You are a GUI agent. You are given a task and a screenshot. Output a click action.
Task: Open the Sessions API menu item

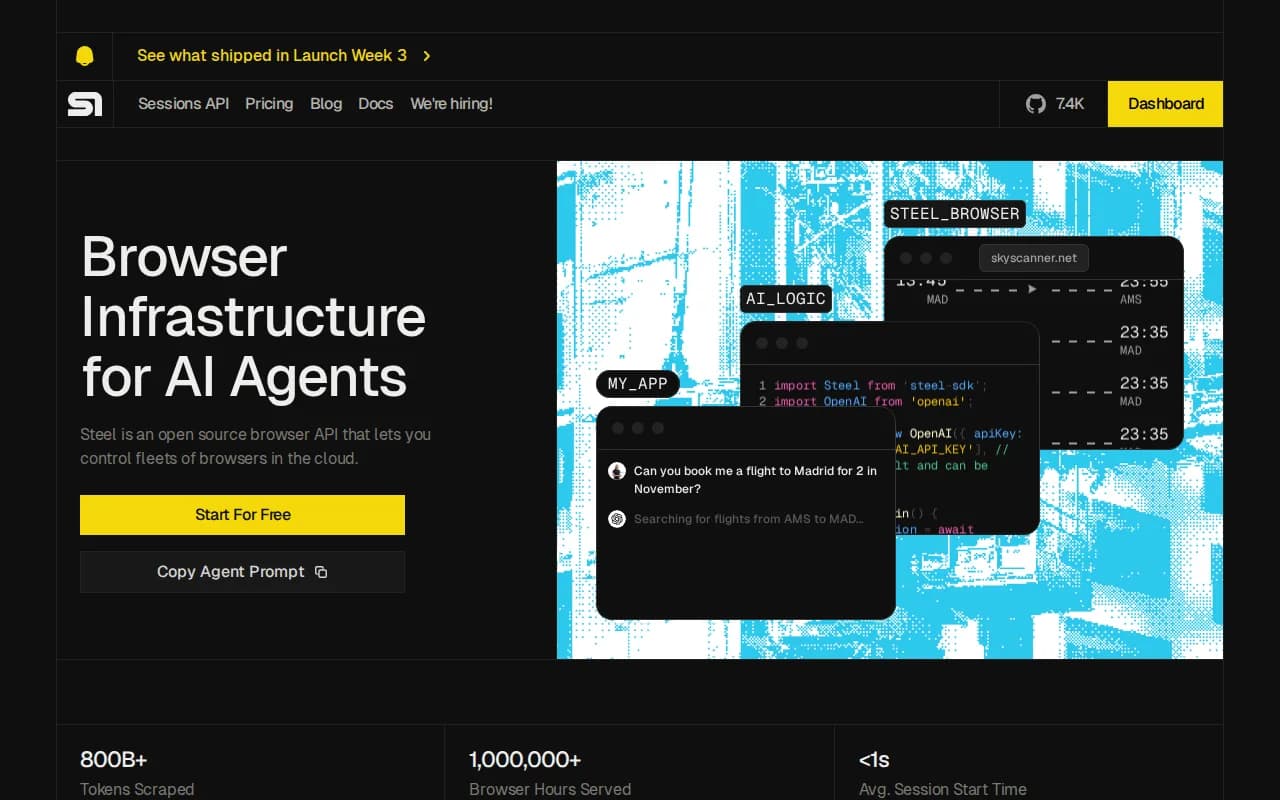point(184,104)
